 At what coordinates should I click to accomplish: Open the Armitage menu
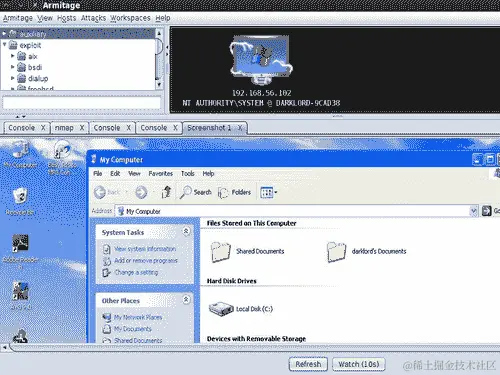18,18
